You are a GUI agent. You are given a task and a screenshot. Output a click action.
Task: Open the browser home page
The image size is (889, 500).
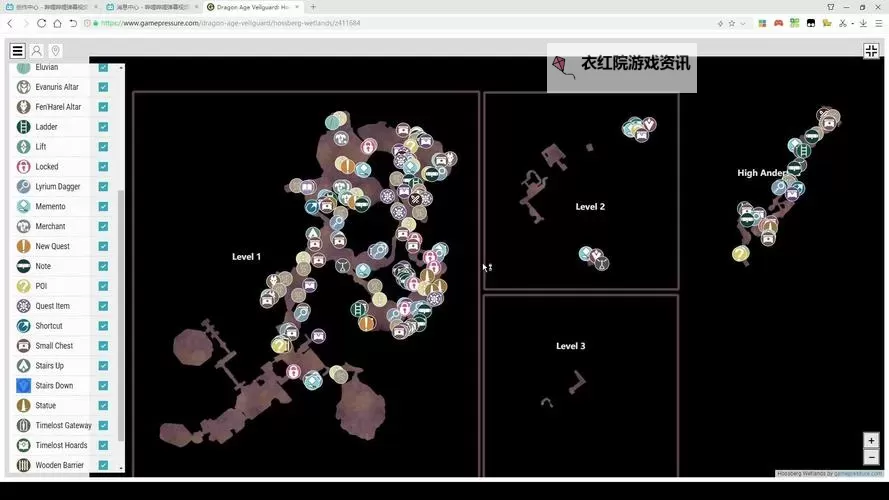57,23
